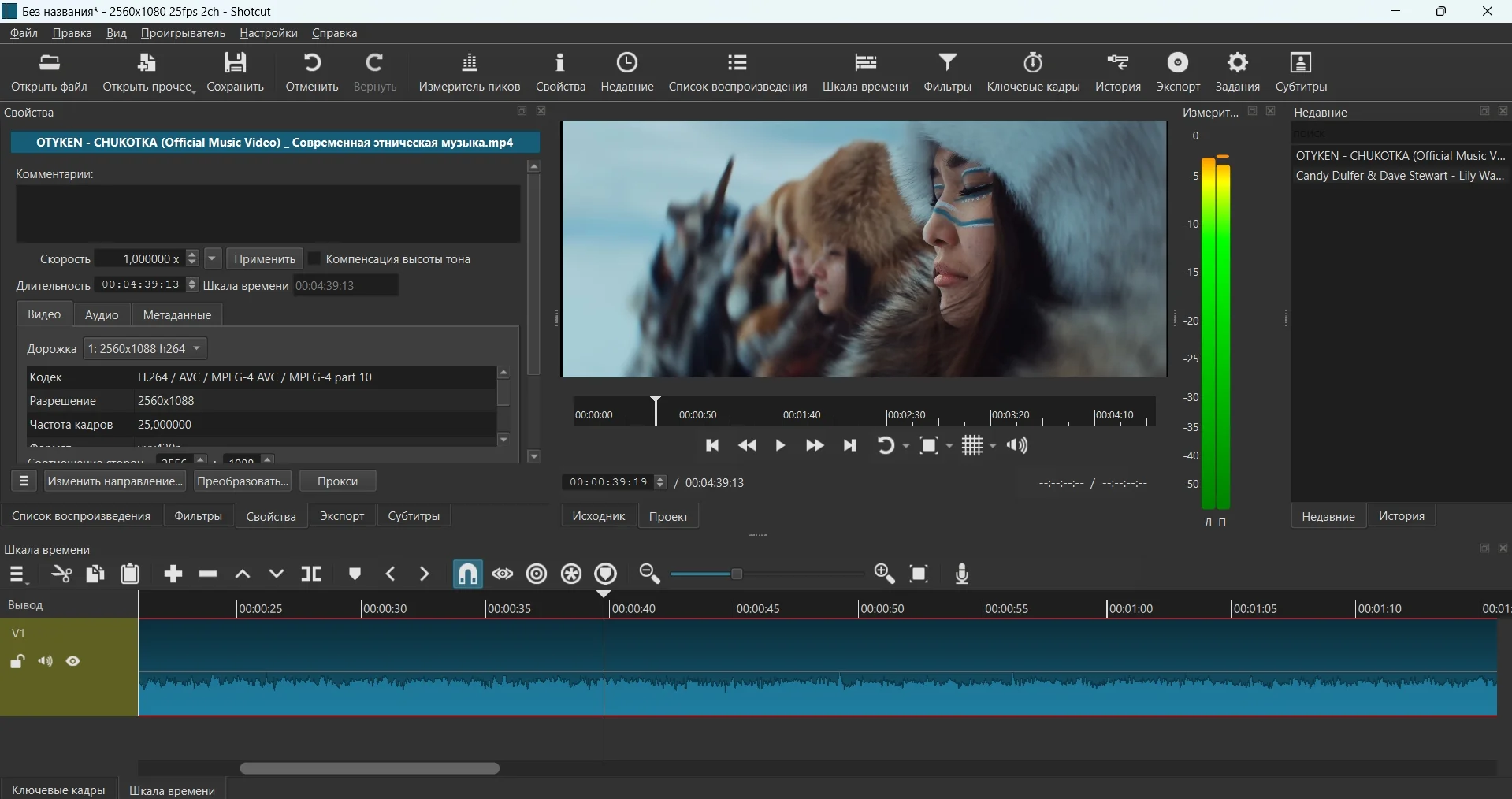Viewport: 1512px width, 799px height.
Task: Hide V1 track eye icon
Action: (x=73, y=662)
